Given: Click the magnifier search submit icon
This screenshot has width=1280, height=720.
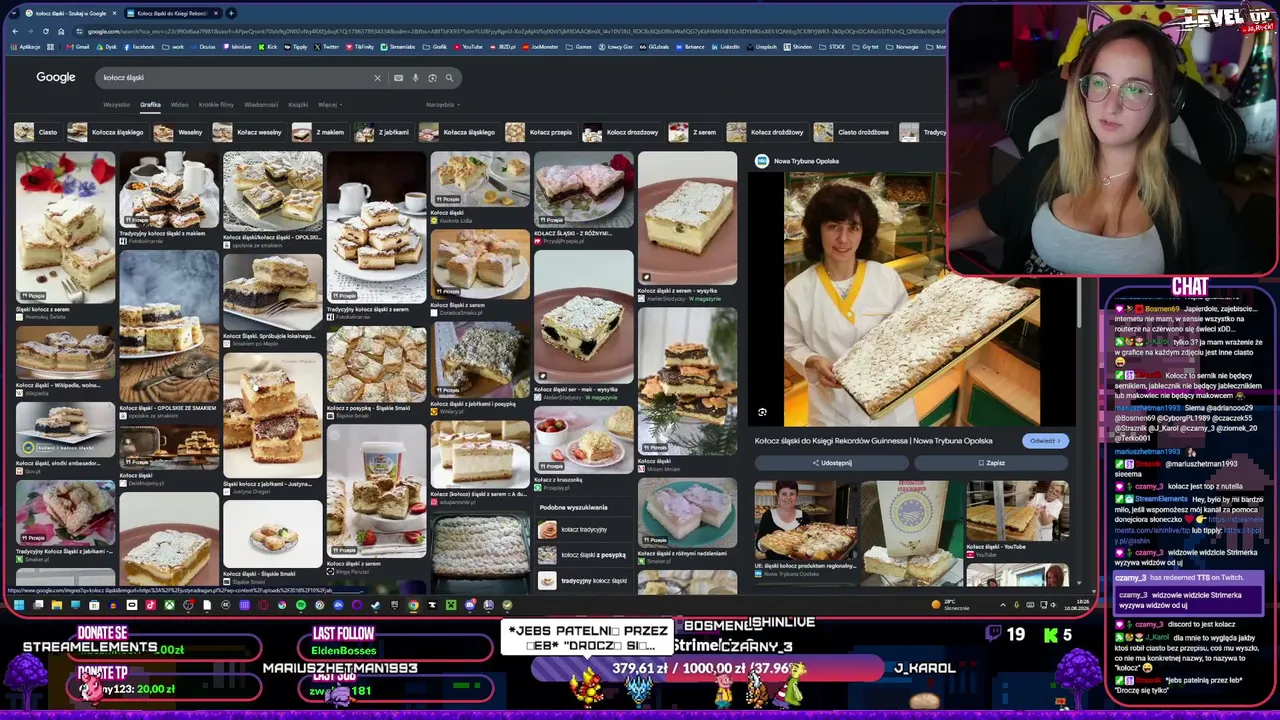Looking at the screenshot, I should [x=449, y=78].
